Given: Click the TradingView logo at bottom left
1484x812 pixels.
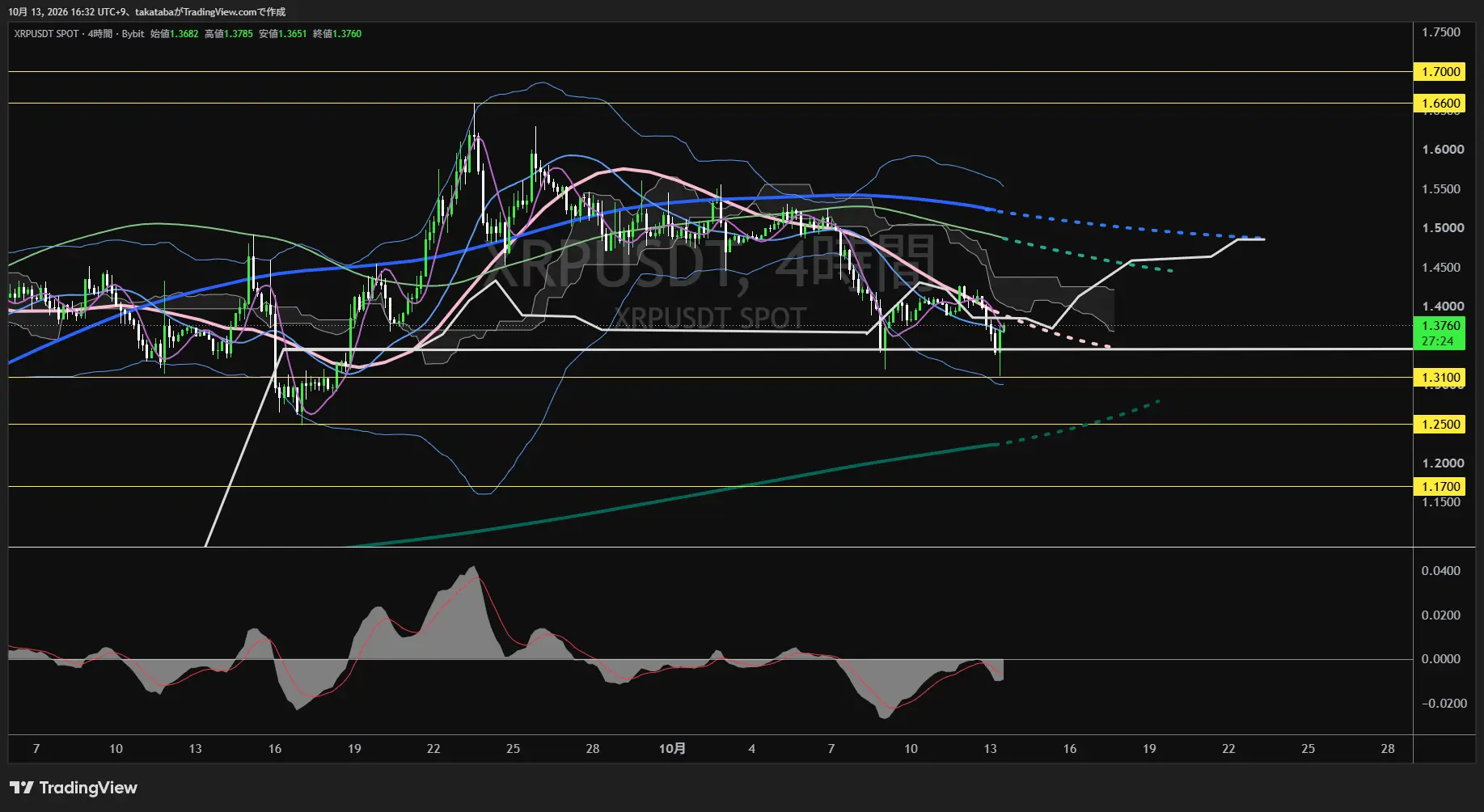Looking at the screenshot, I should (x=74, y=788).
